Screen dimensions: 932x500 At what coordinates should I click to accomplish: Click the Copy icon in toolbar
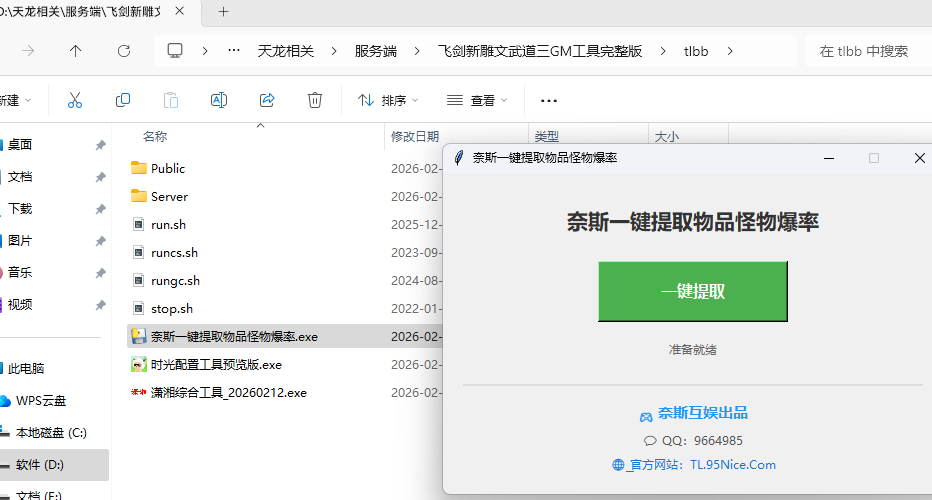click(x=122, y=100)
